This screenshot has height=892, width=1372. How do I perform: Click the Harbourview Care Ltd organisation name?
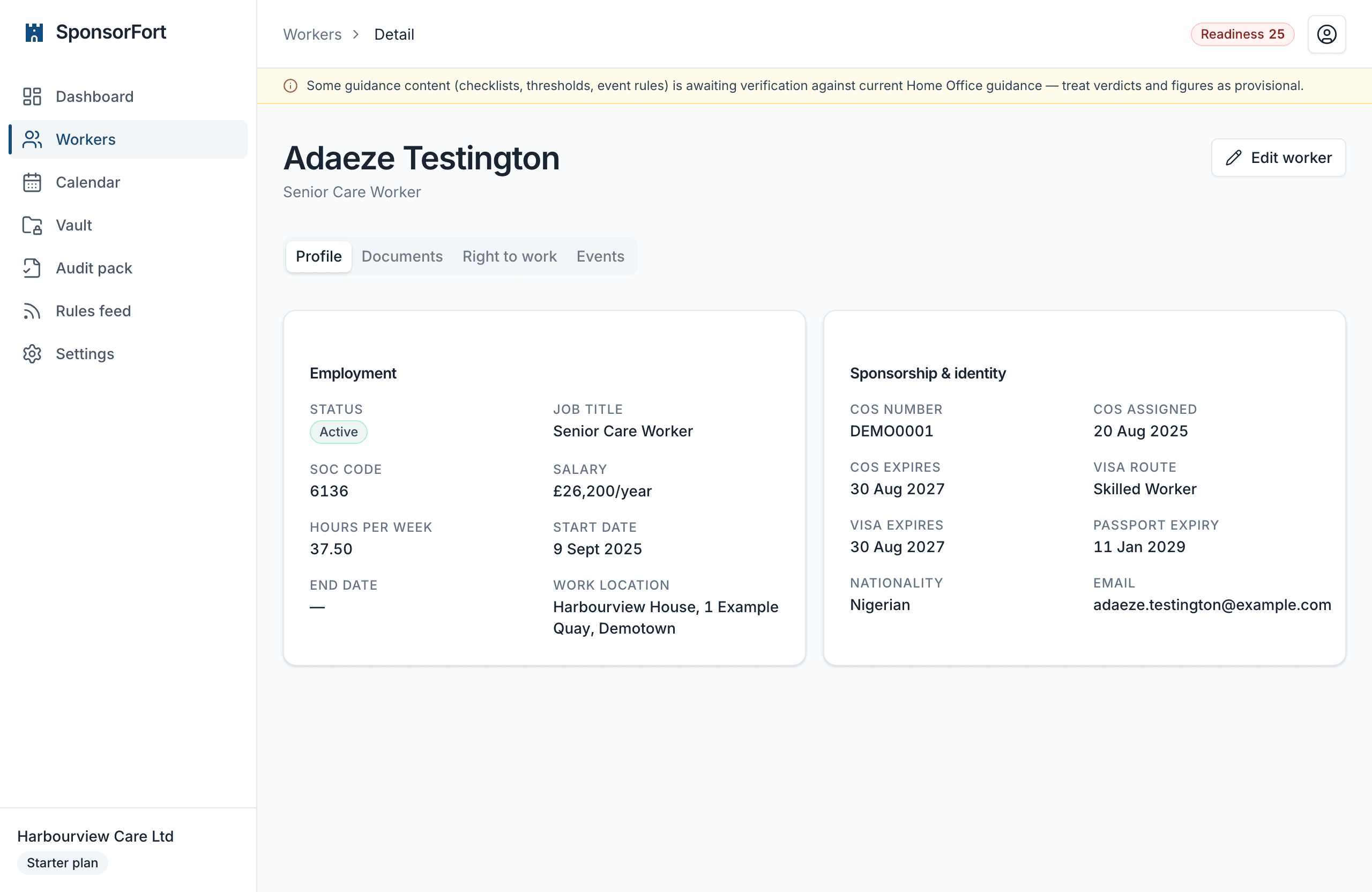(95, 836)
